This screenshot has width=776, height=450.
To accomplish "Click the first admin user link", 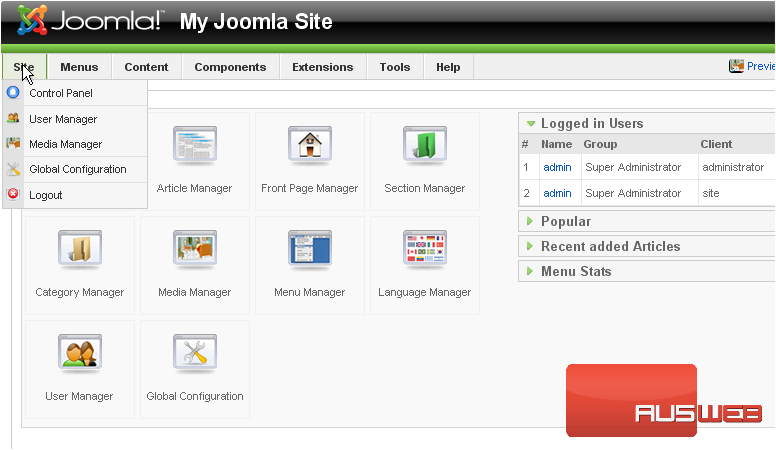I will [557, 167].
